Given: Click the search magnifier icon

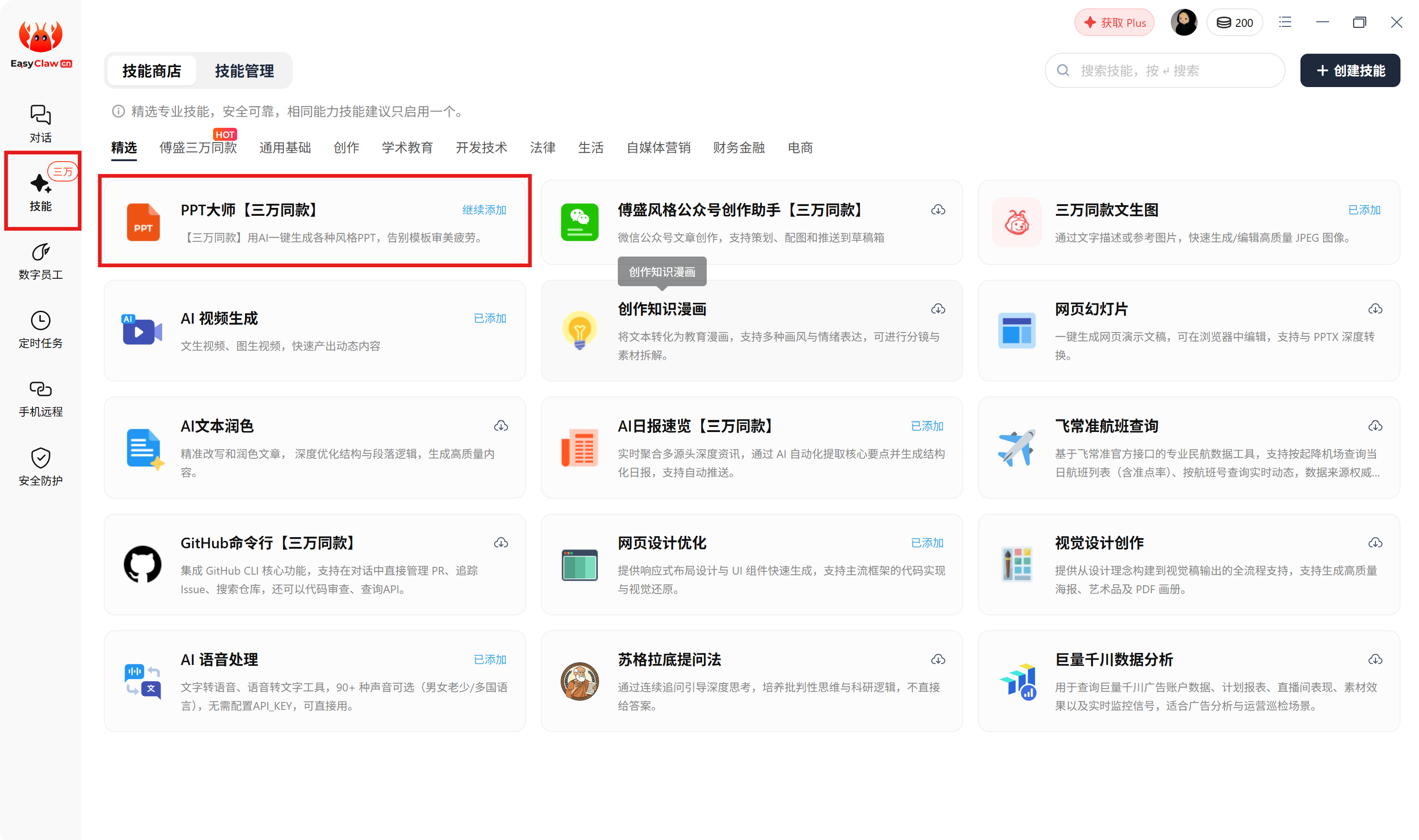Looking at the screenshot, I should (x=1062, y=70).
